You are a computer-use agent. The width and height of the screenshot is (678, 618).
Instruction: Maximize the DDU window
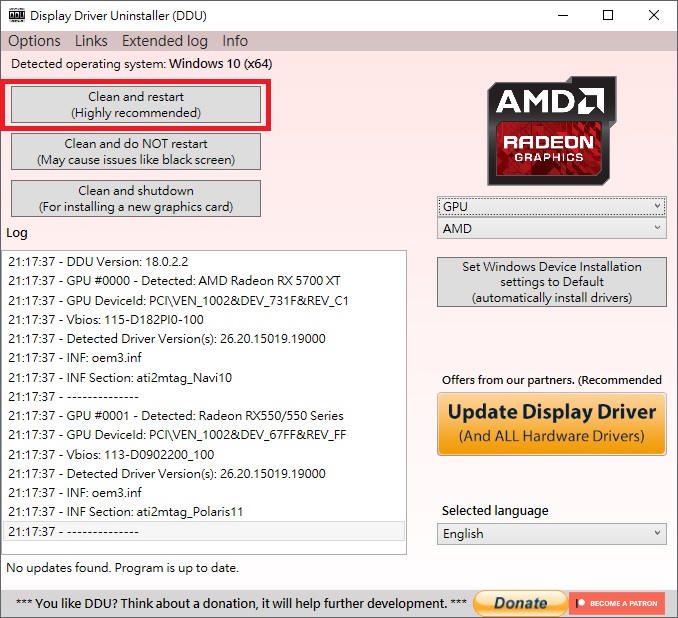[x=608, y=15]
